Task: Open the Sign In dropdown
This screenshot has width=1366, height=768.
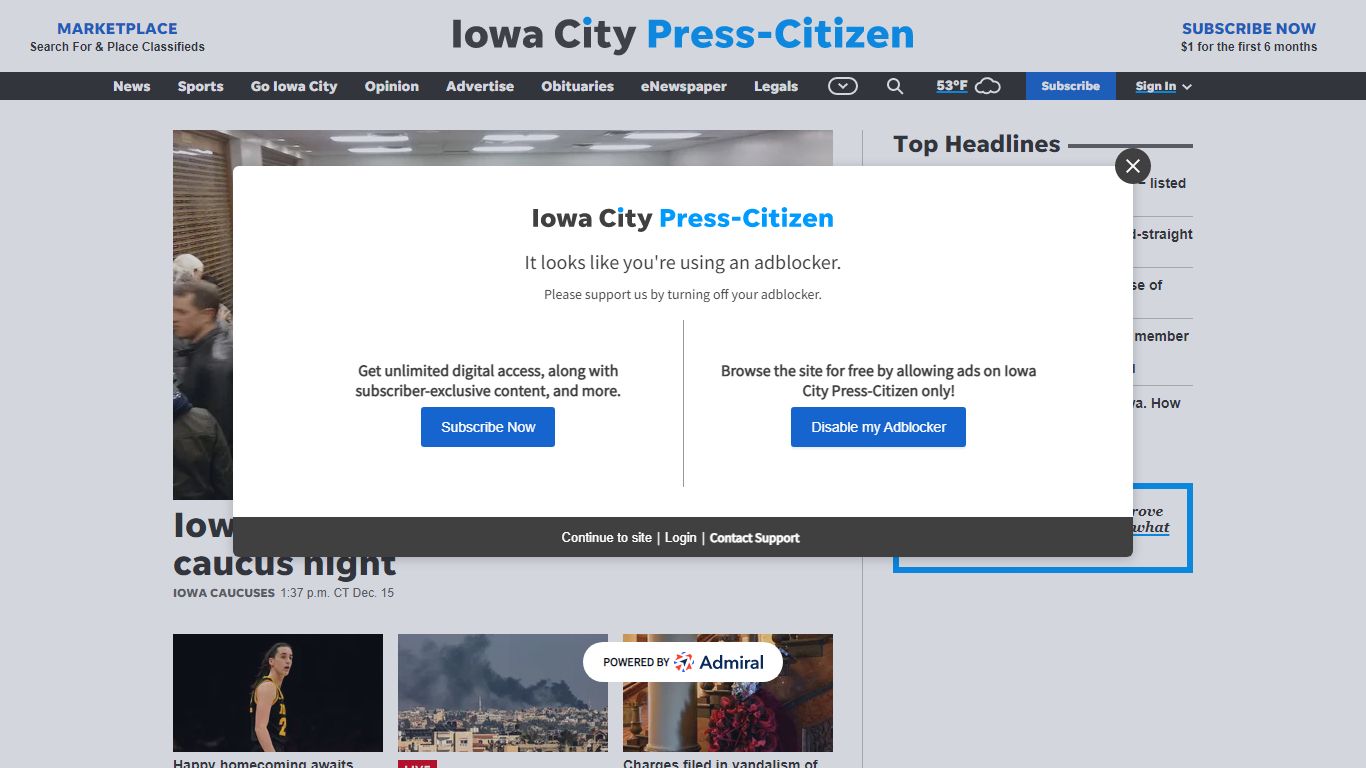Action: coord(1163,86)
